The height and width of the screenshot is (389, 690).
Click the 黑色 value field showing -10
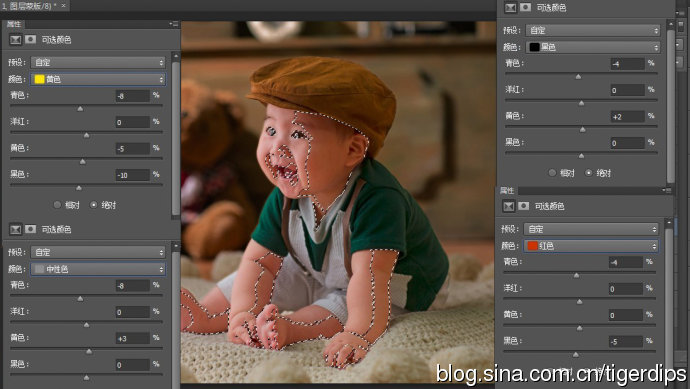132,175
